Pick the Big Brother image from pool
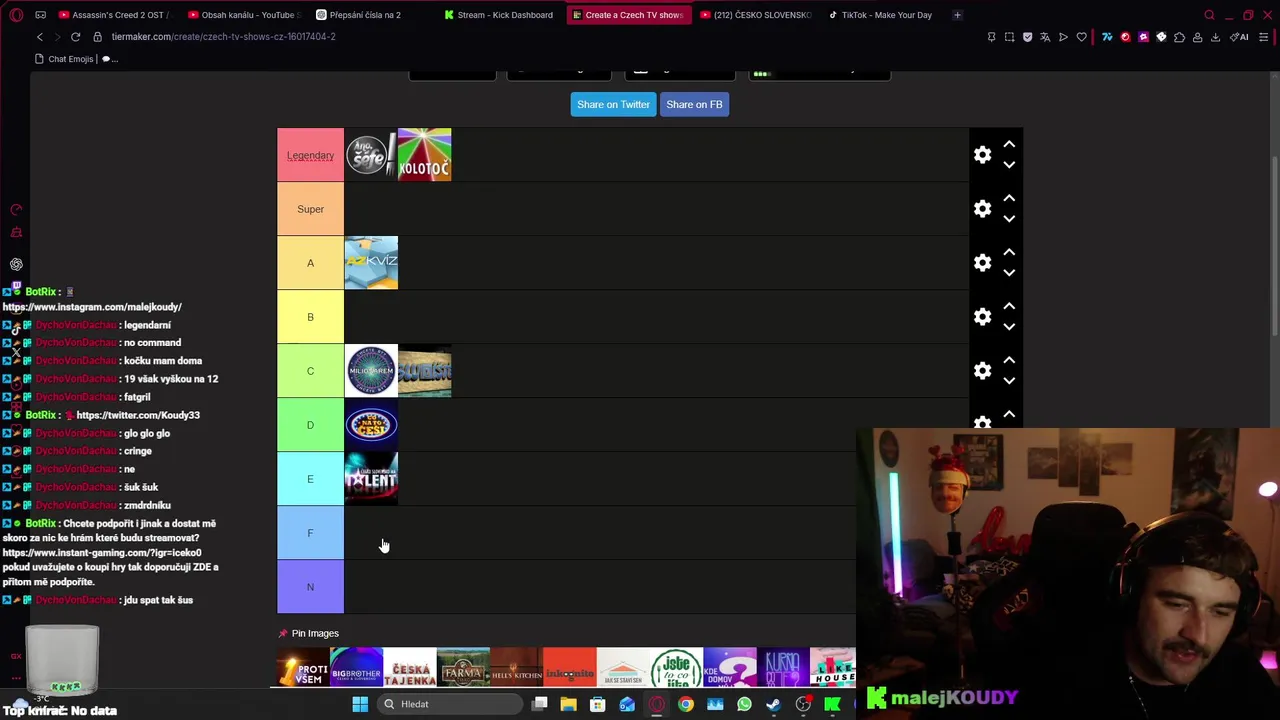The width and height of the screenshot is (1280, 720). tap(356, 667)
